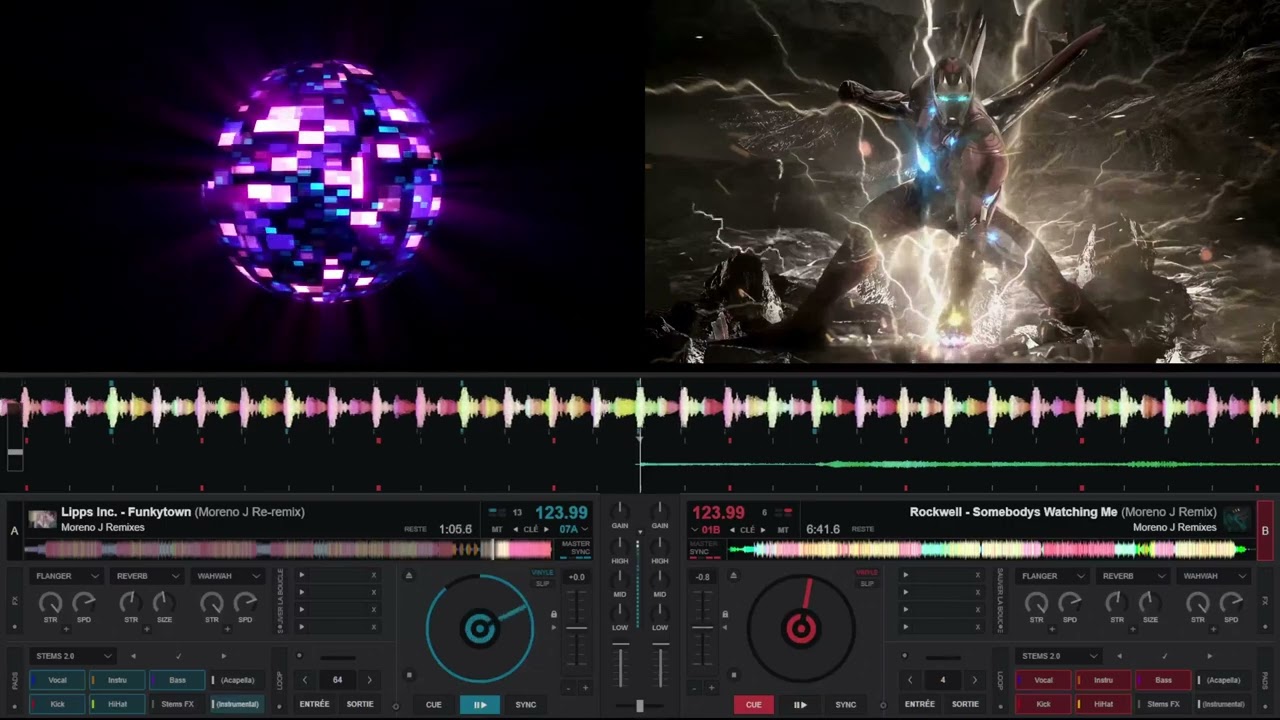Viewport: 1280px width, 720px height.
Task: Toggle Master Sync on deck A
Action: pyautogui.click(x=576, y=548)
